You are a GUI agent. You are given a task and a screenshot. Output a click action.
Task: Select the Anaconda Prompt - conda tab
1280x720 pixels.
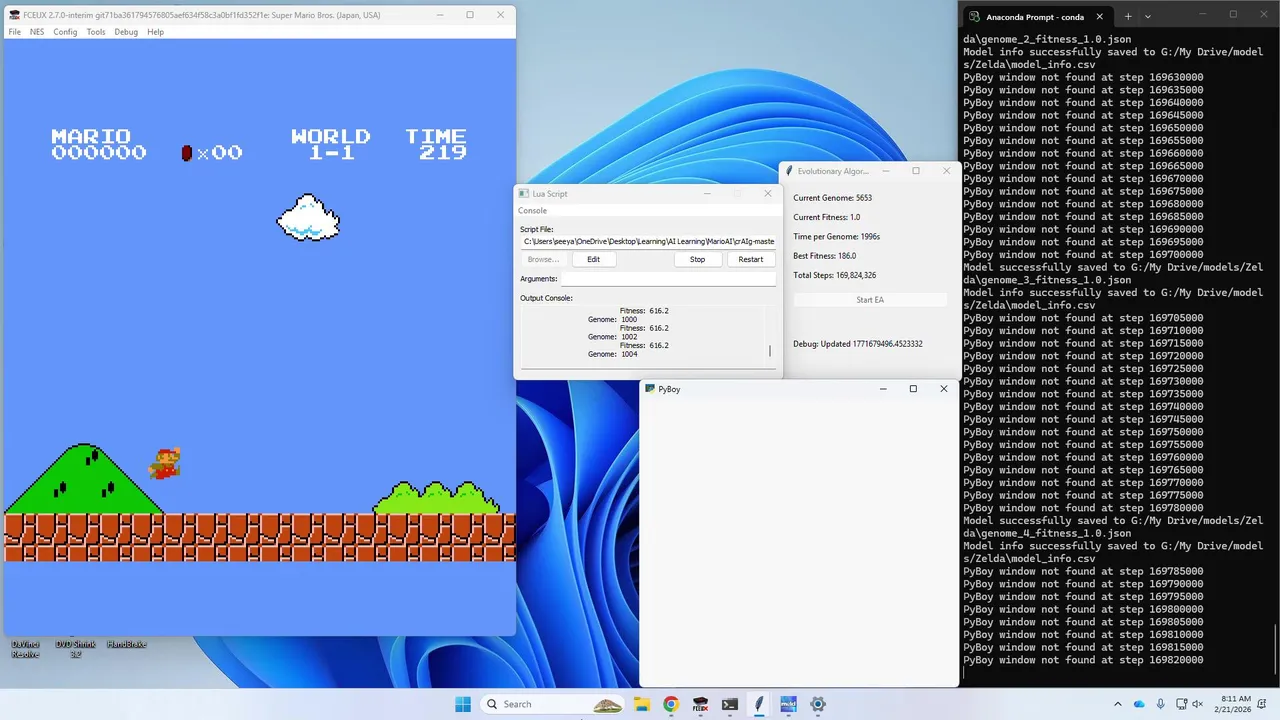point(1037,16)
